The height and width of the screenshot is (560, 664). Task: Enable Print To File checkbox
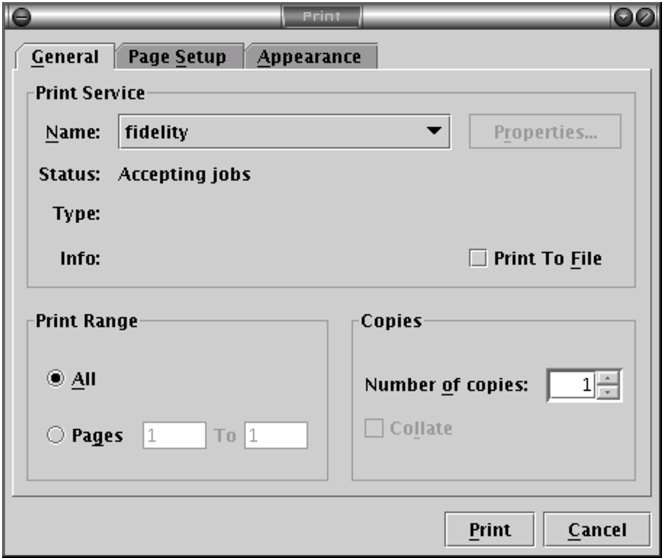(478, 259)
